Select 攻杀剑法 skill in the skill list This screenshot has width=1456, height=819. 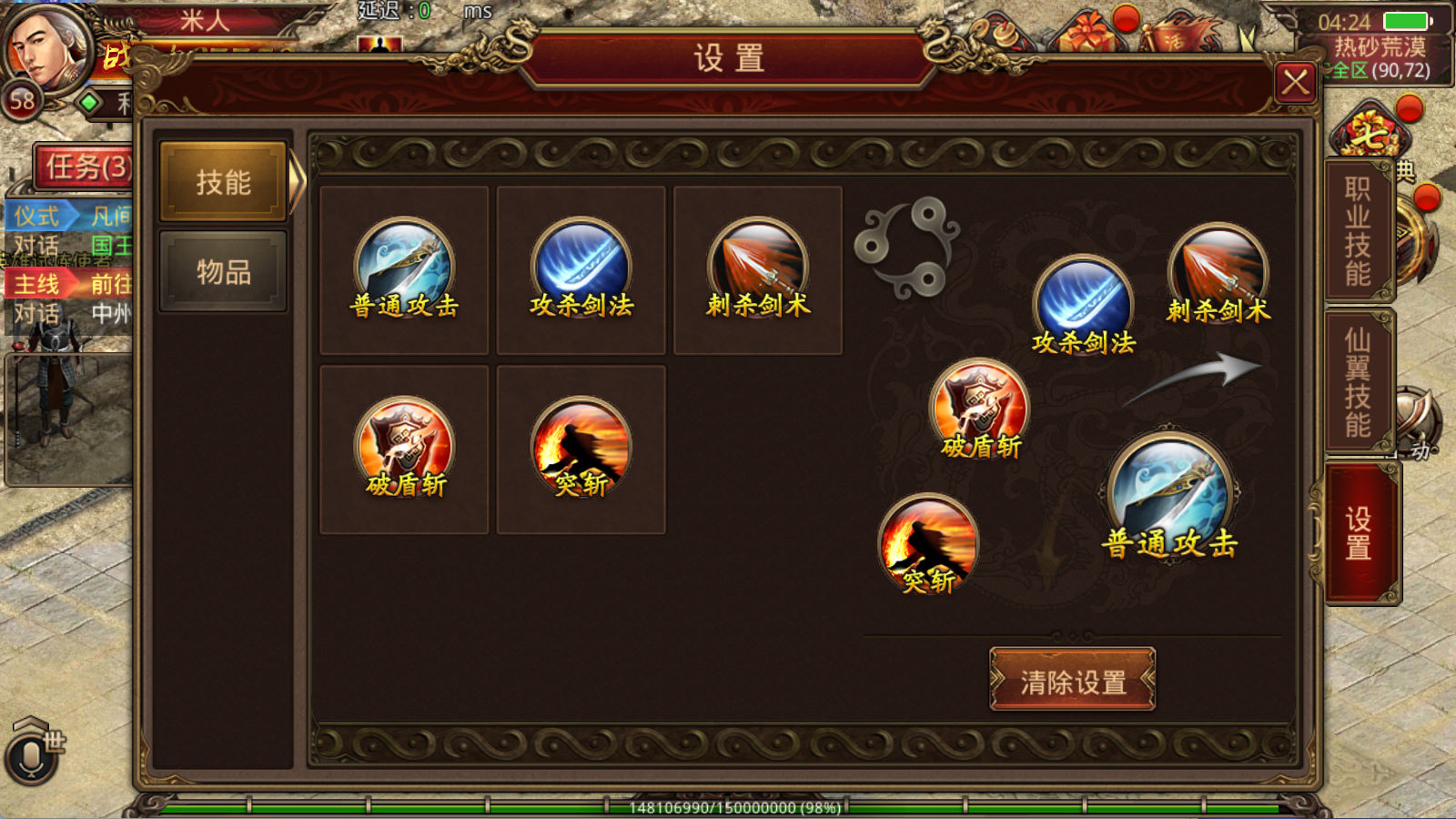click(581, 269)
